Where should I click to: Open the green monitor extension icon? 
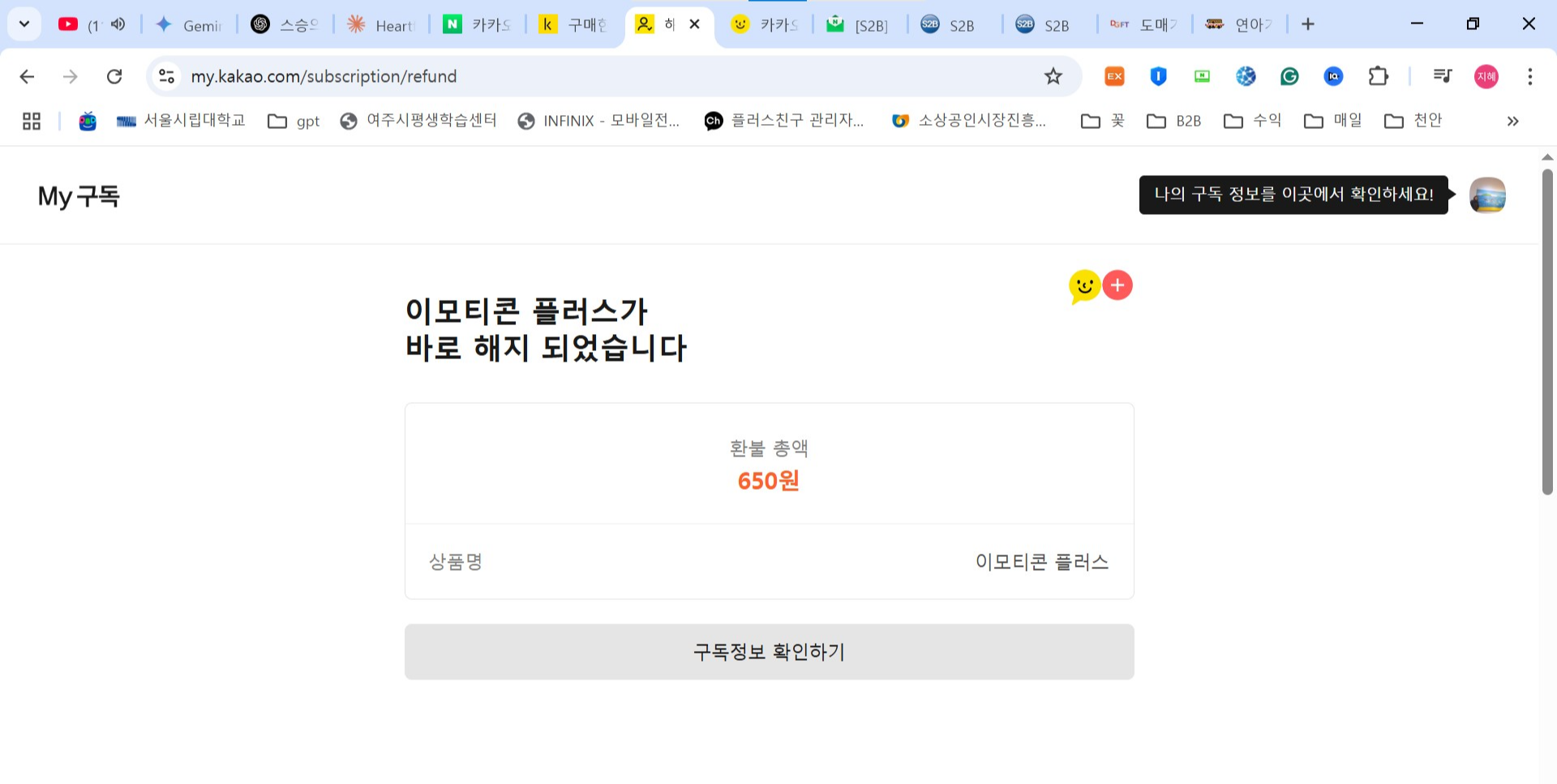coord(1202,76)
